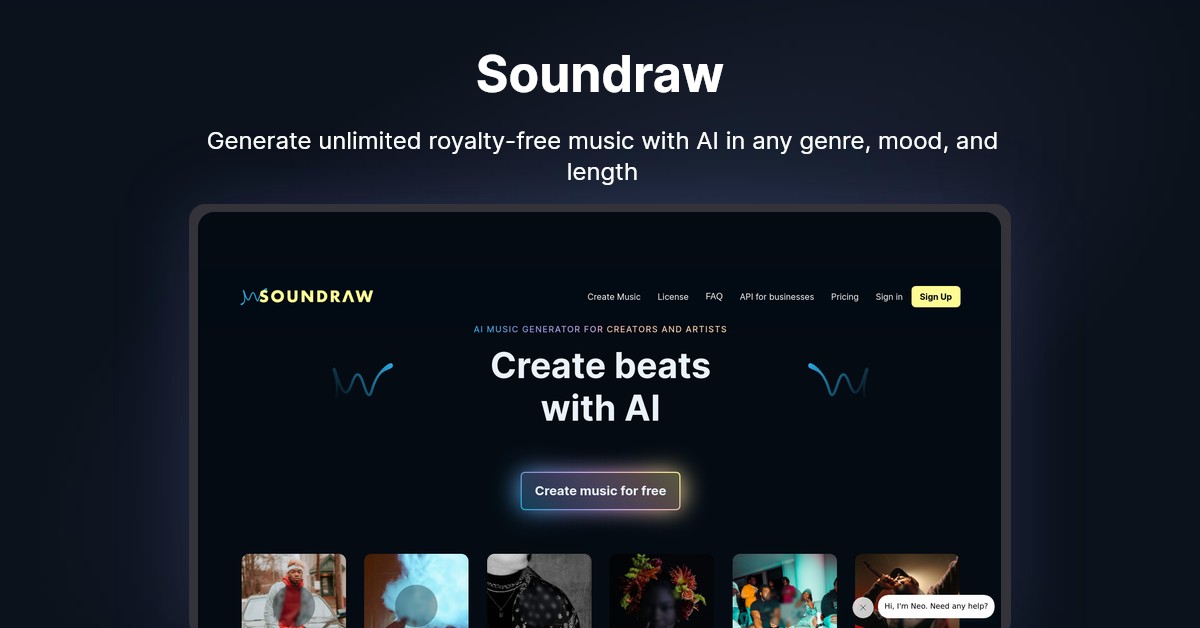Open the flower crown portrait thumbnail
The image size is (1200, 628).
point(662,591)
